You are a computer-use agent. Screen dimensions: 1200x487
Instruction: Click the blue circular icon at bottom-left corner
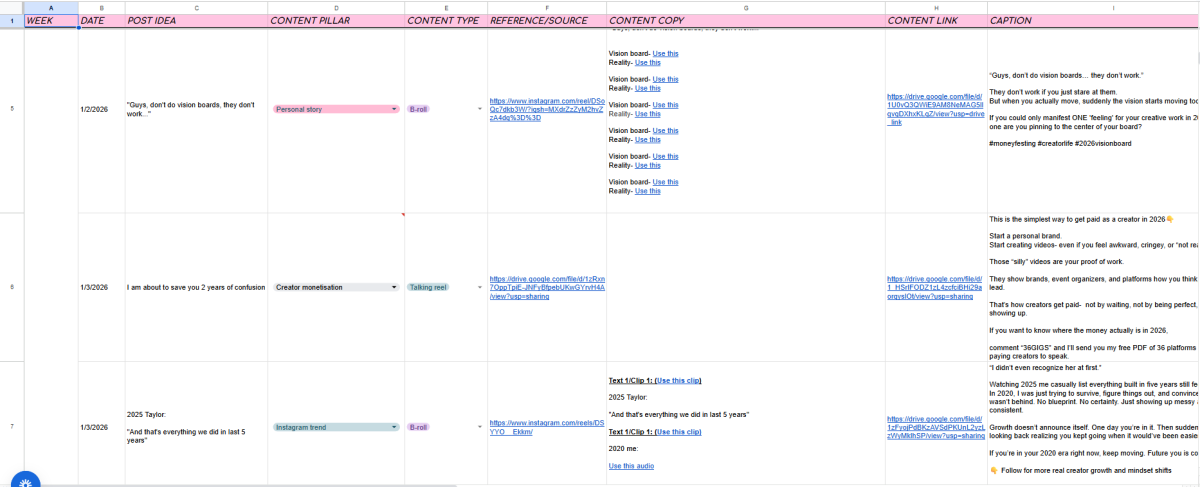[x=24, y=478]
